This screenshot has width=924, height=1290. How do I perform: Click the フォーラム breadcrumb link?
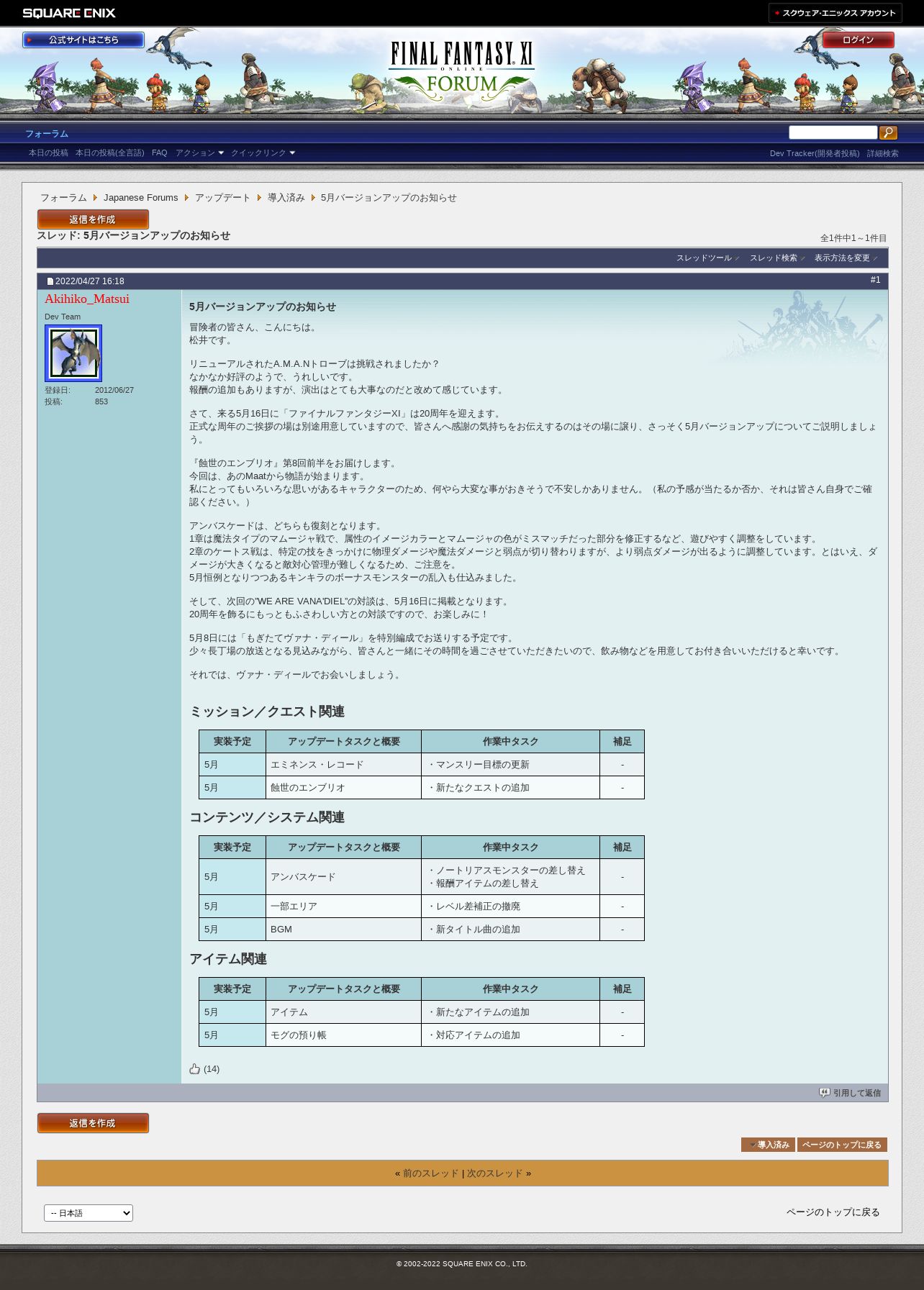pos(63,198)
